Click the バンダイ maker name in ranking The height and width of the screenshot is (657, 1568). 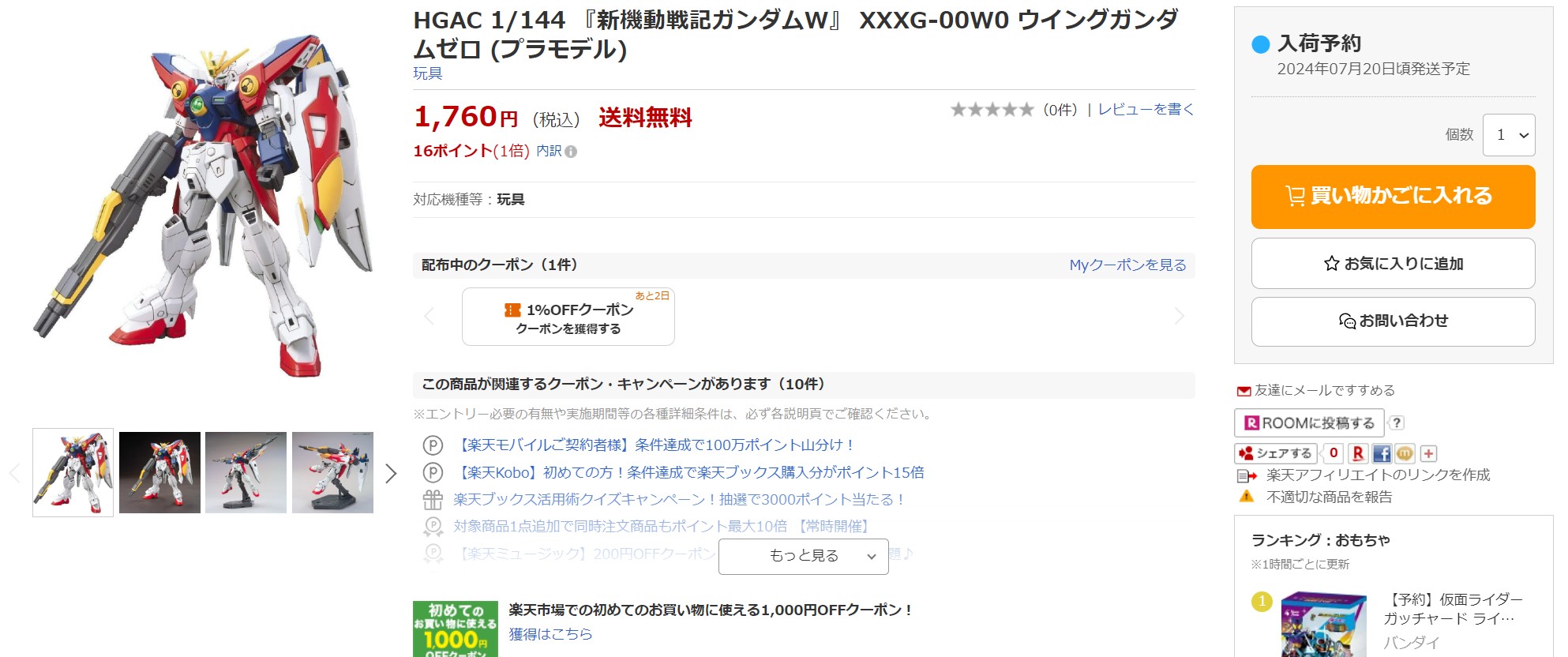(x=1411, y=643)
